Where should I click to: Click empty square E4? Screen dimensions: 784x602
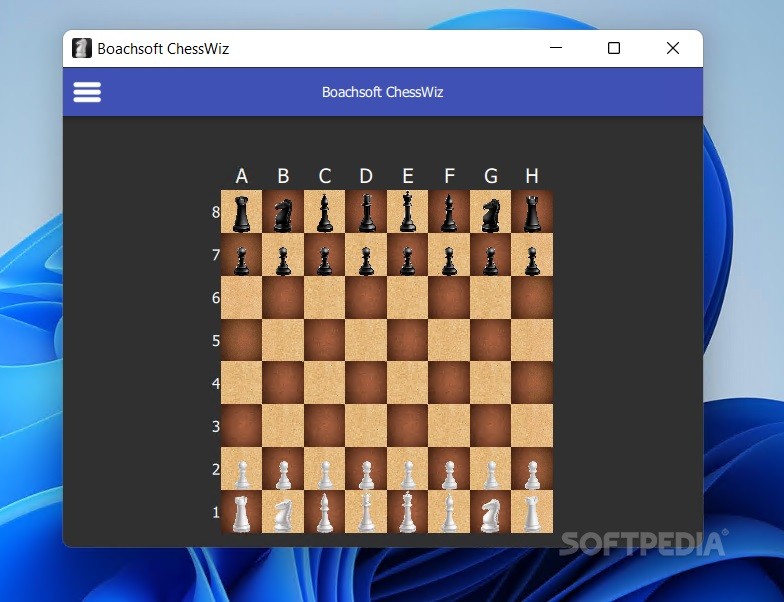coord(408,383)
